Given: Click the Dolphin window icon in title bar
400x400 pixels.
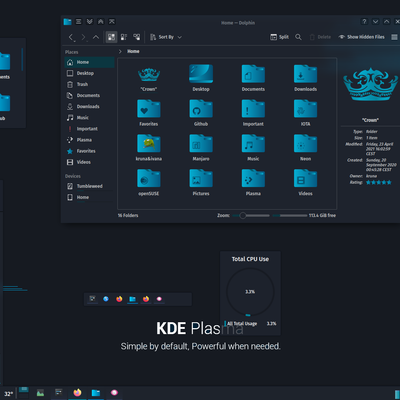Looking at the screenshot, I should coord(67,22).
